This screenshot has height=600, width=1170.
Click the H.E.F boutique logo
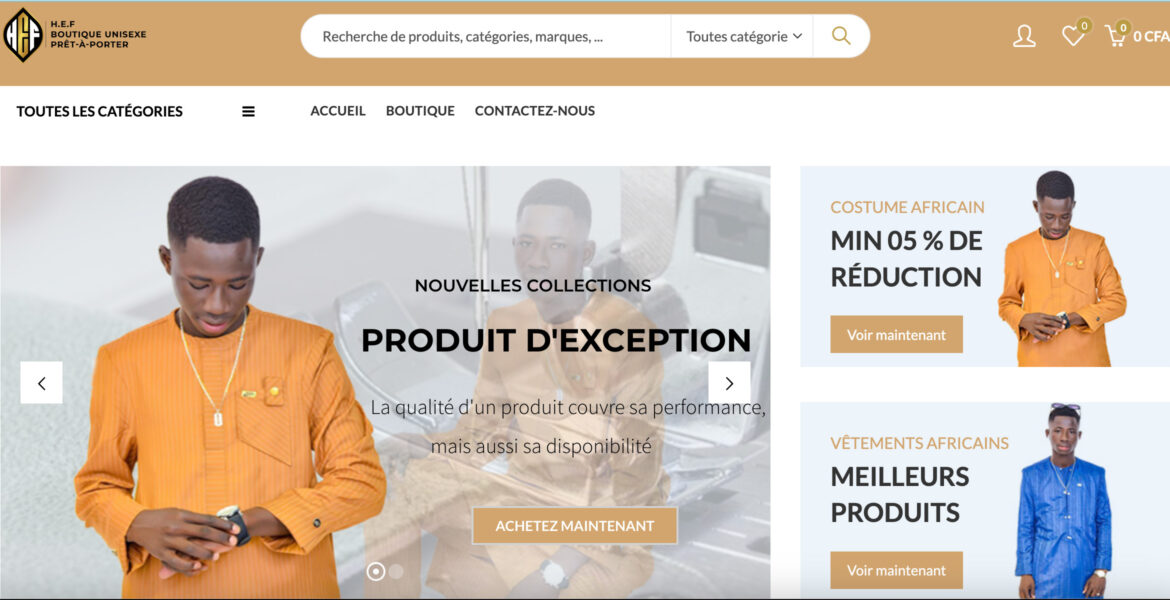coord(75,35)
